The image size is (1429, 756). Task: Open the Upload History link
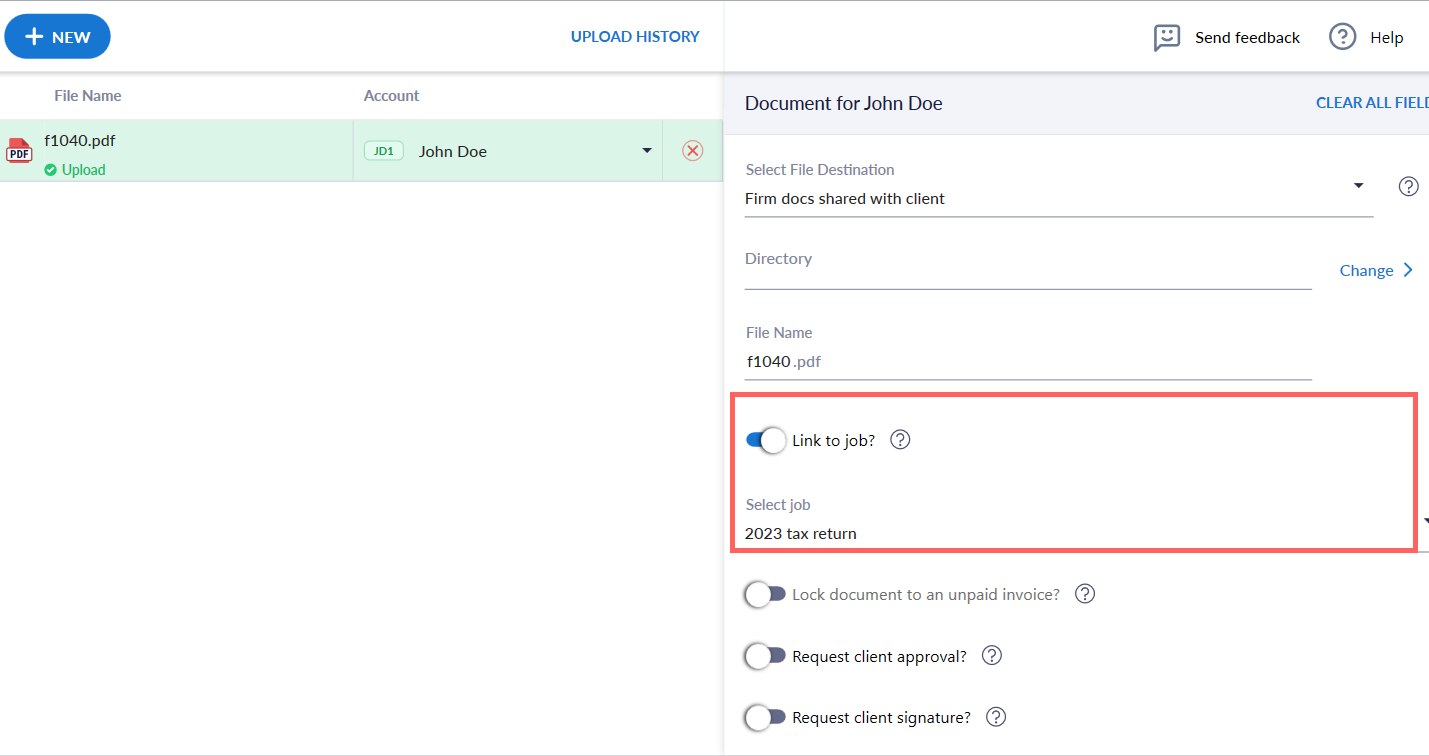[x=635, y=37]
